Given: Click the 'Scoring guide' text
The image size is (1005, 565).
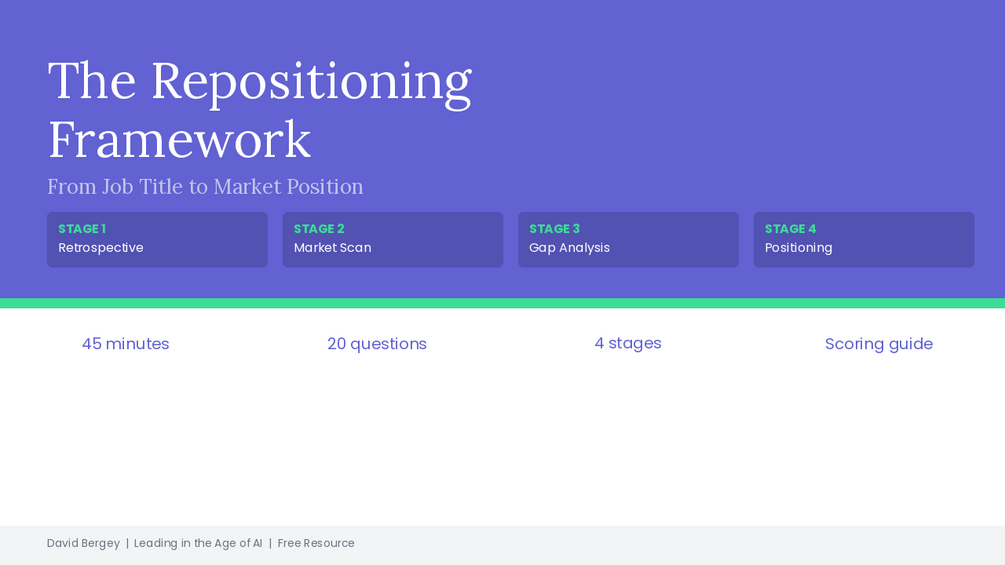Looking at the screenshot, I should [879, 344].
